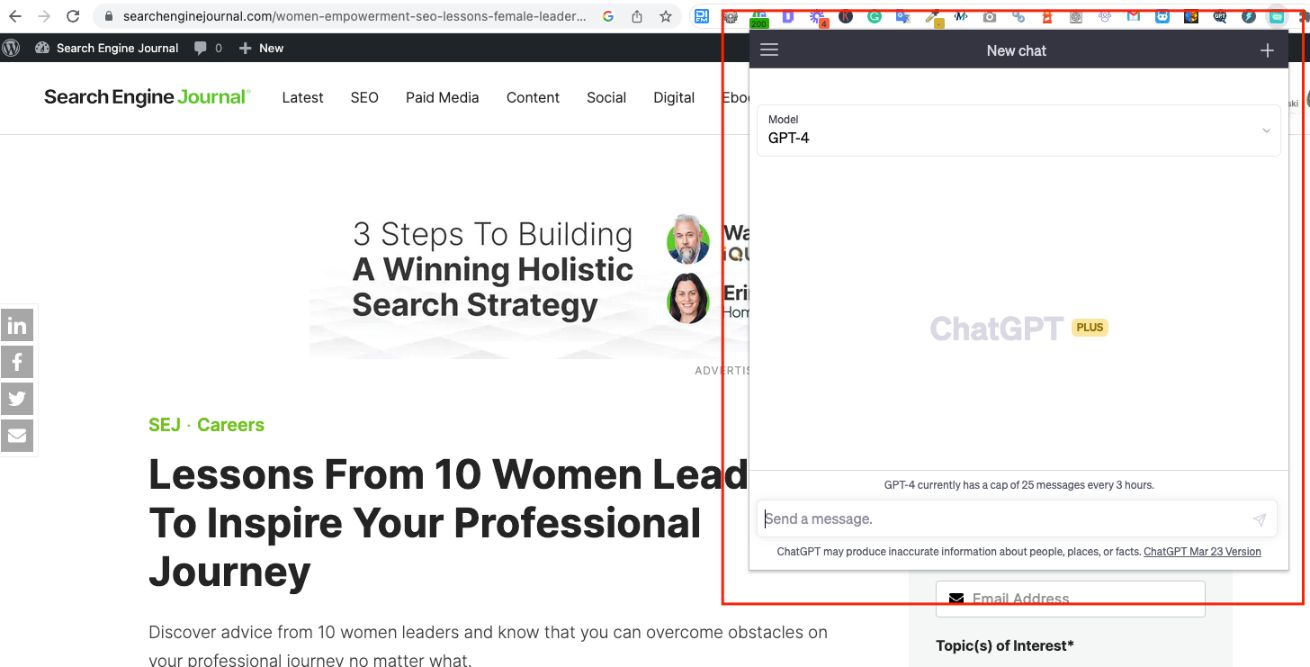Screen dimensions: 1310x667
Task: Open the Grammarly extension icon
Action: pyautogui.click(x=875, y=17)
